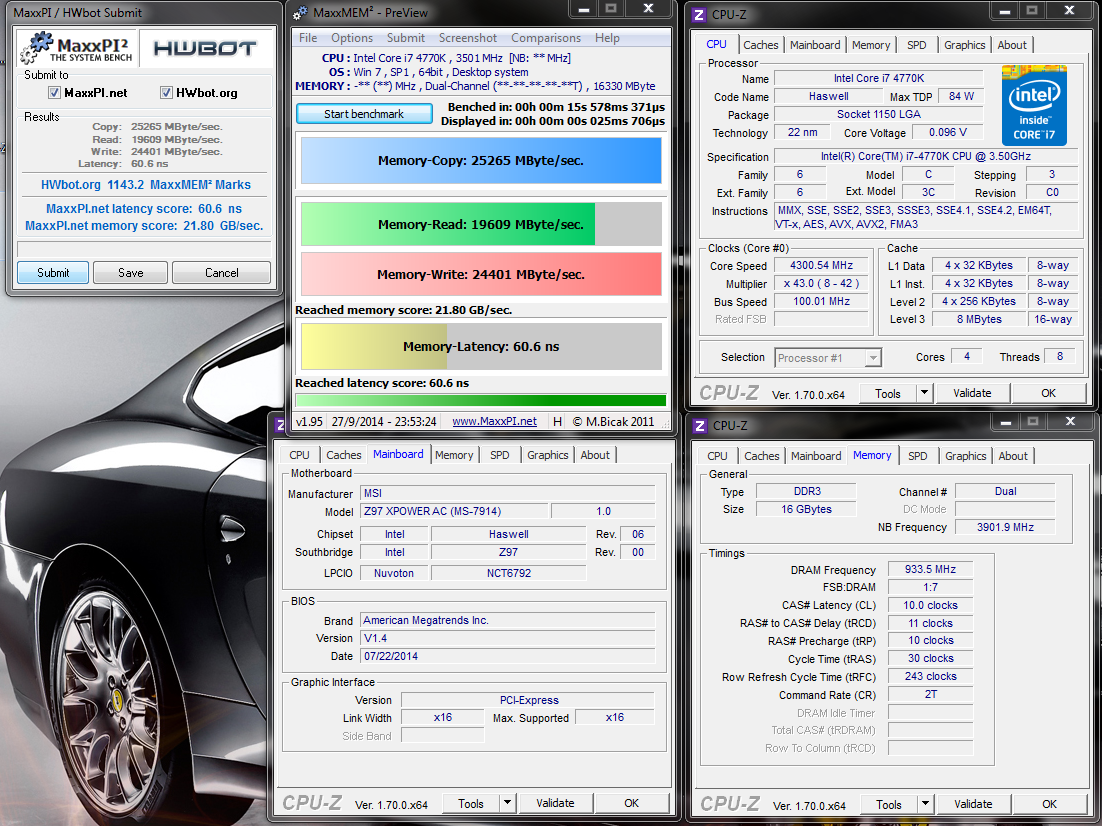
Task: Click the HWbot.org 1143.2 MaxxMEM² Marks text
Action: pos(145,185)
